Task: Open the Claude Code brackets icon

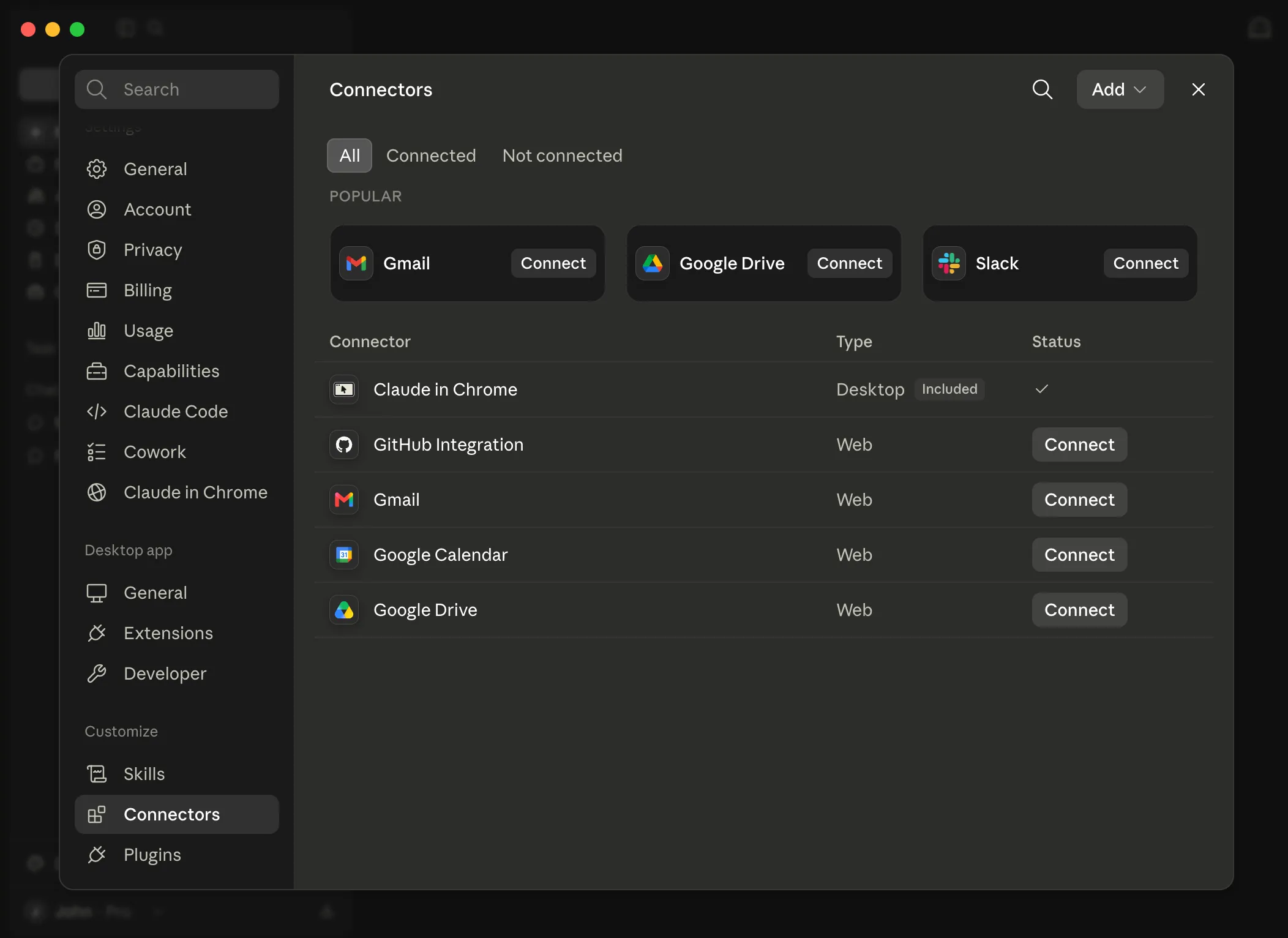Action: 97,411
